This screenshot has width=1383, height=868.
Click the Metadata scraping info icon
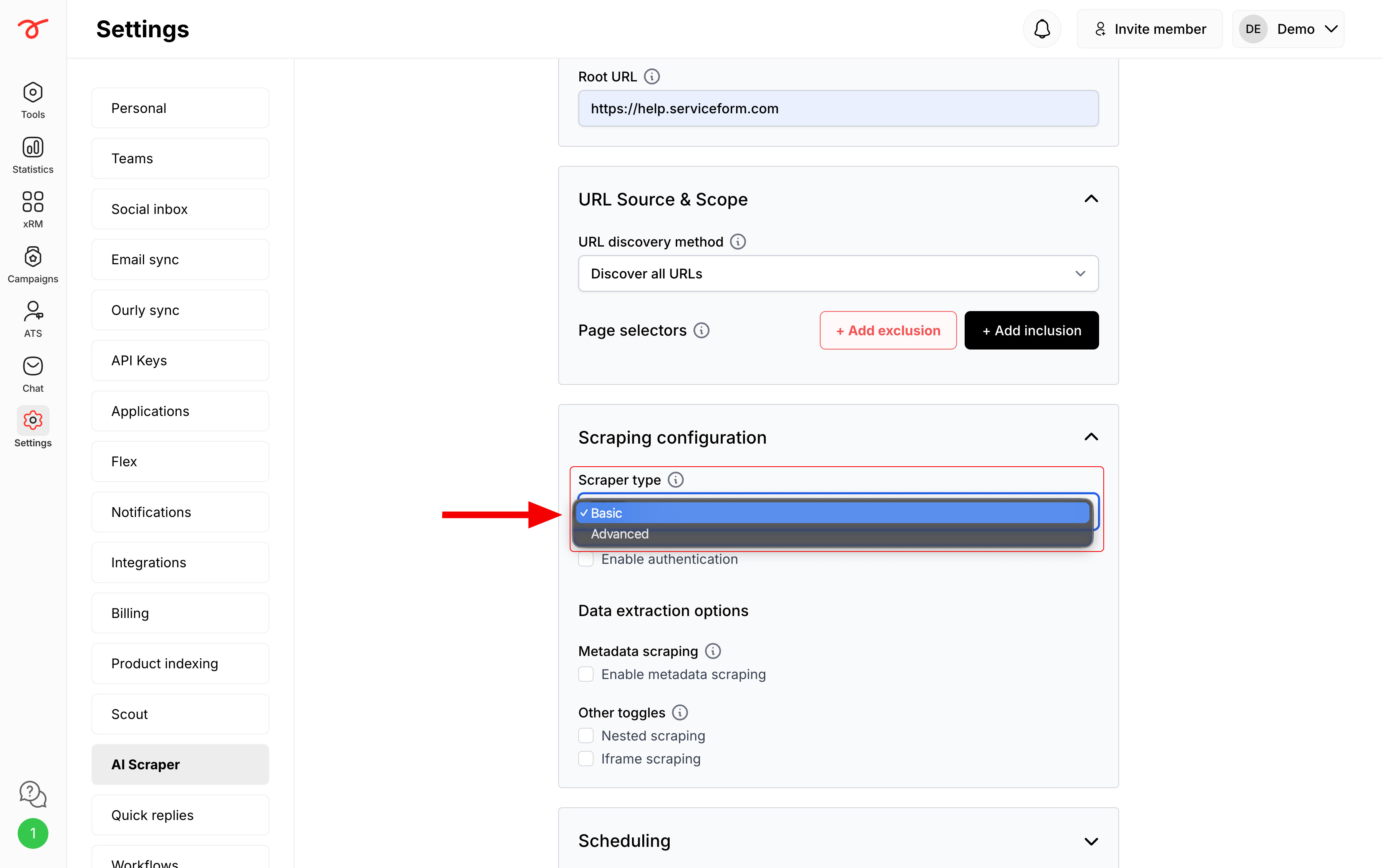[713, 651]
